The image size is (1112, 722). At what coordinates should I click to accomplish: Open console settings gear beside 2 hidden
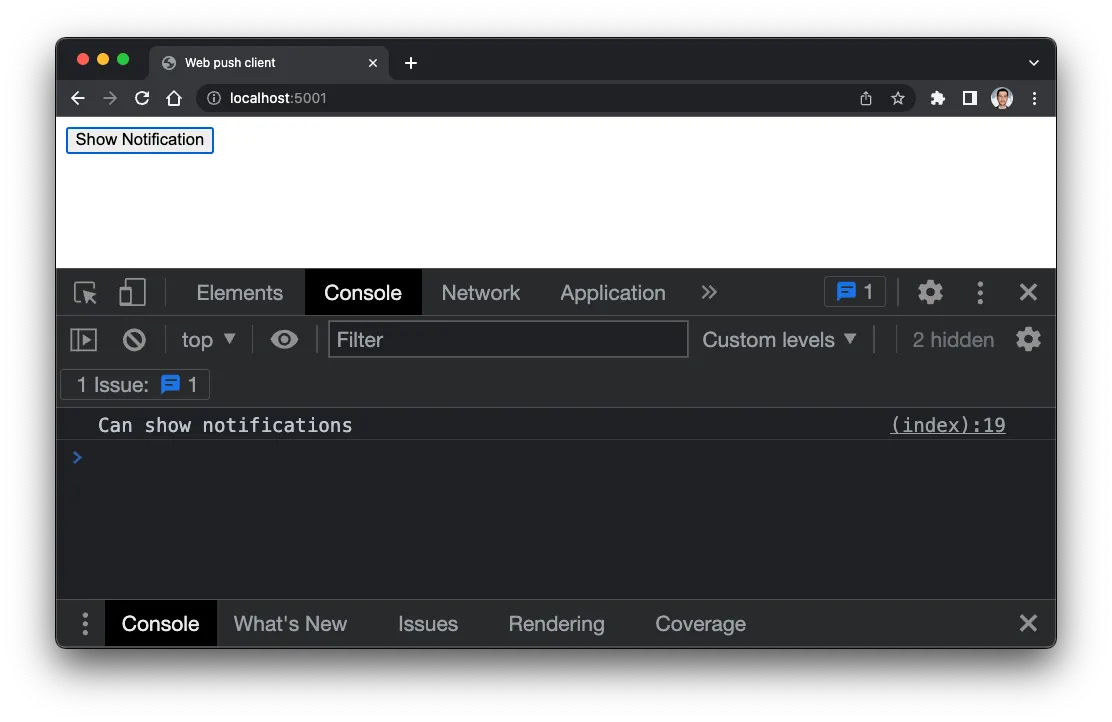1028,340
